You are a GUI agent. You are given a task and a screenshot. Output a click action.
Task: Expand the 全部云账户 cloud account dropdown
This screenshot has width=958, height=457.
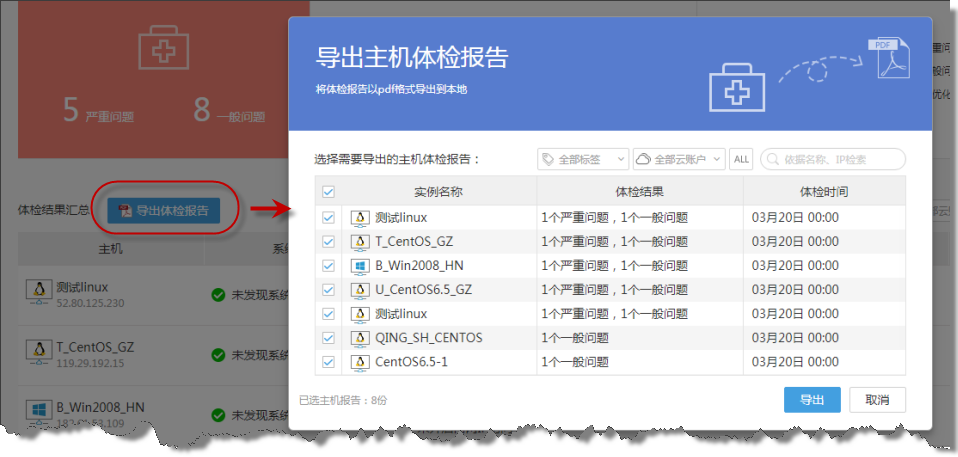(x=679, y=159)
